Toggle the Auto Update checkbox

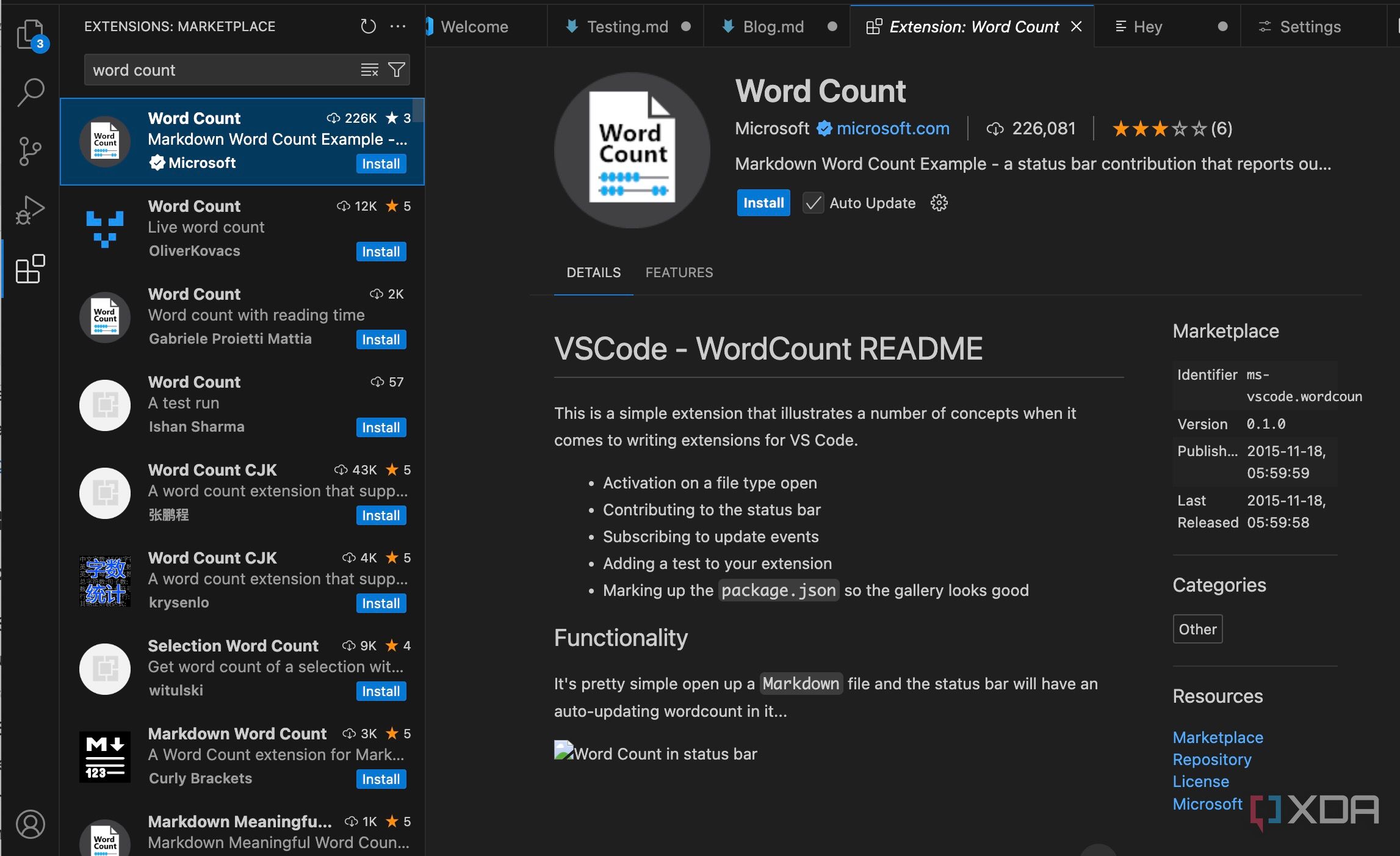(813, 203)
